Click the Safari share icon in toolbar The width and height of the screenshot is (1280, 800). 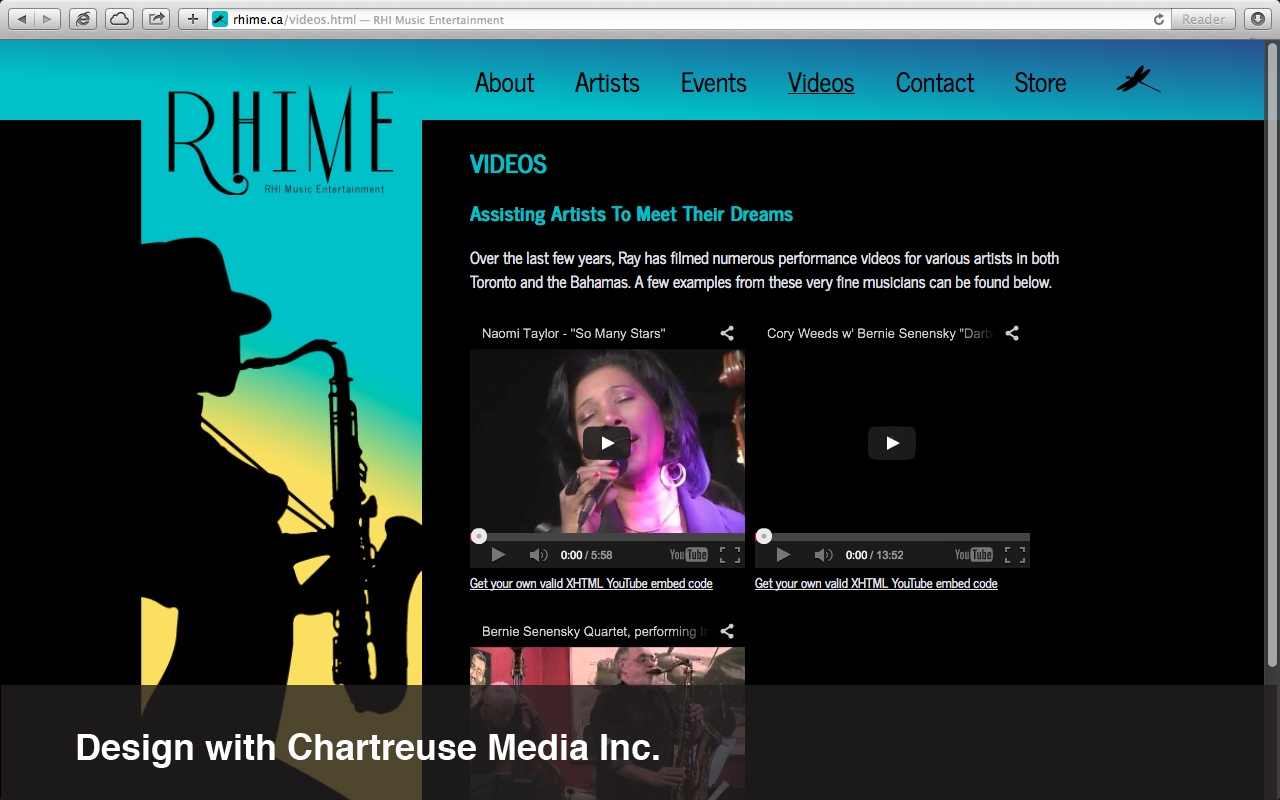[x=155, y=19]
